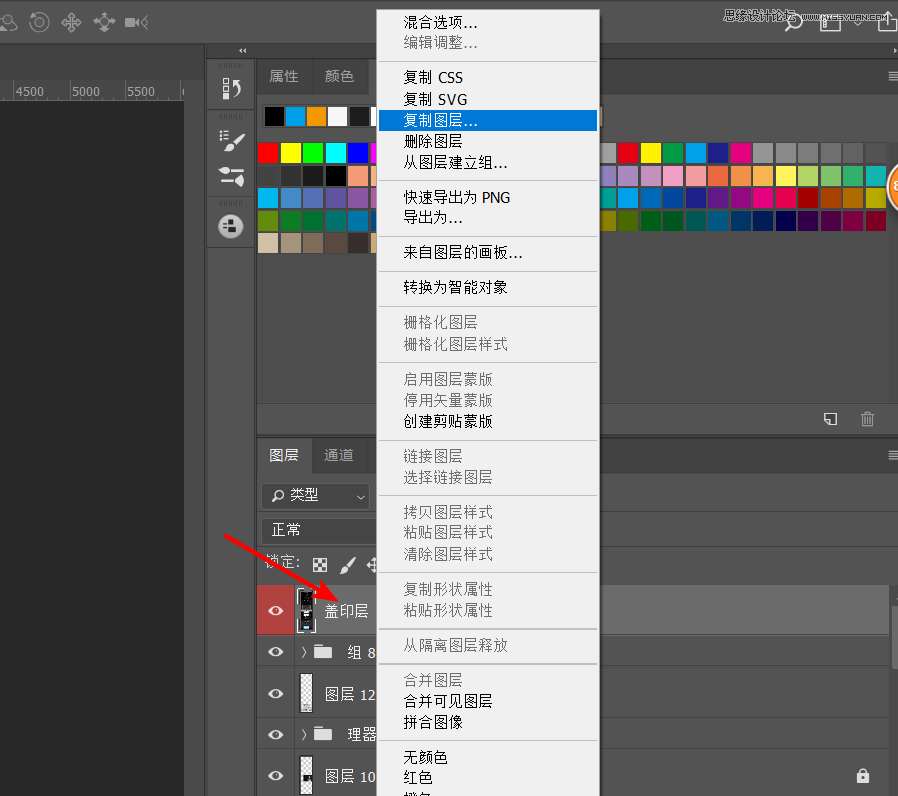This screenshot has width=898, height=796.
Task: Open the History panel icon
Action: tap(231, 88)
